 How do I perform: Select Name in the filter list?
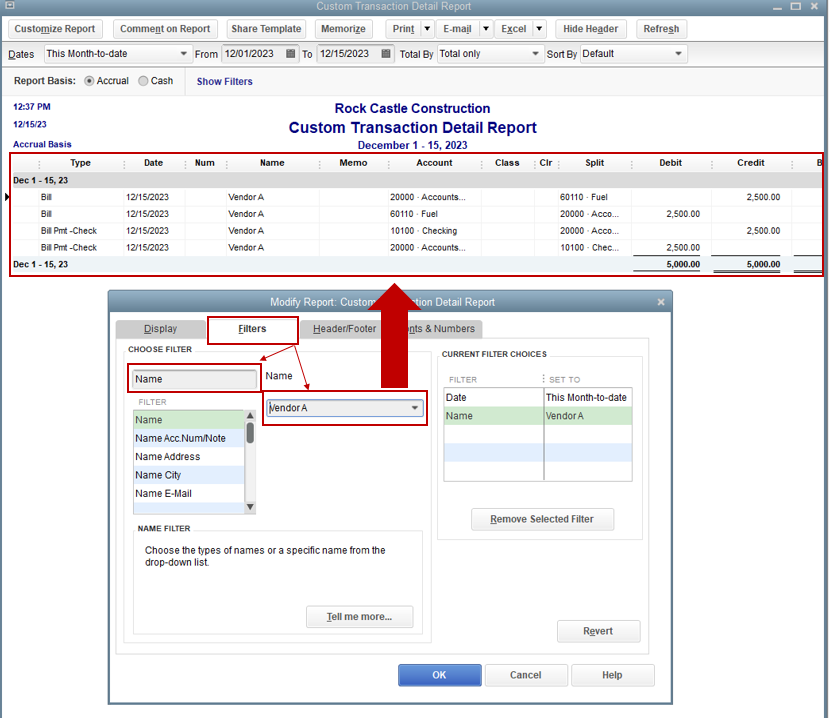189,420
